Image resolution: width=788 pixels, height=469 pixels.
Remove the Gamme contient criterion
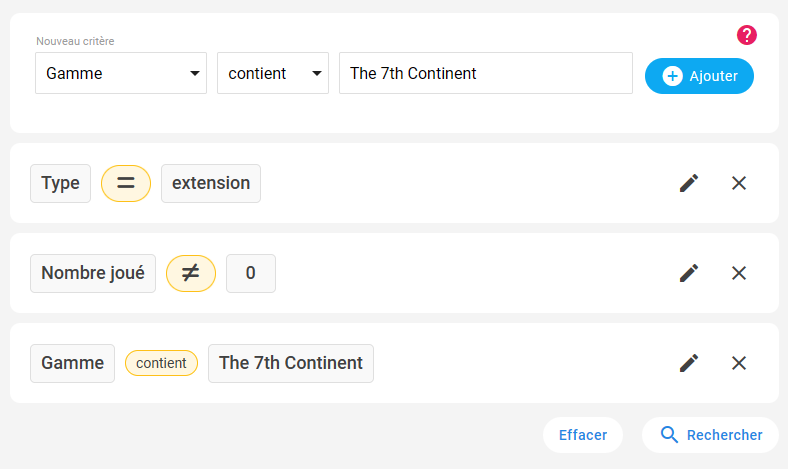click(x=739, y=363)
